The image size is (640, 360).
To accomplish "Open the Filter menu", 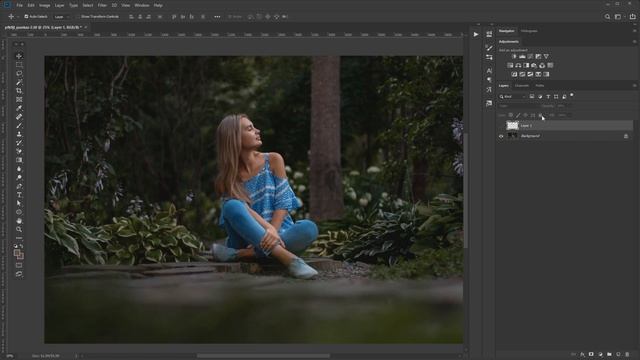I will pyautogui.click(x=102, y=5).
